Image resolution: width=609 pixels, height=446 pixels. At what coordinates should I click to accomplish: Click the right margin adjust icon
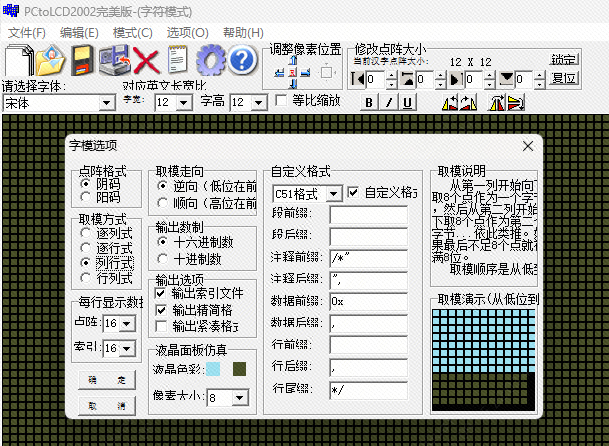(456, 79)
